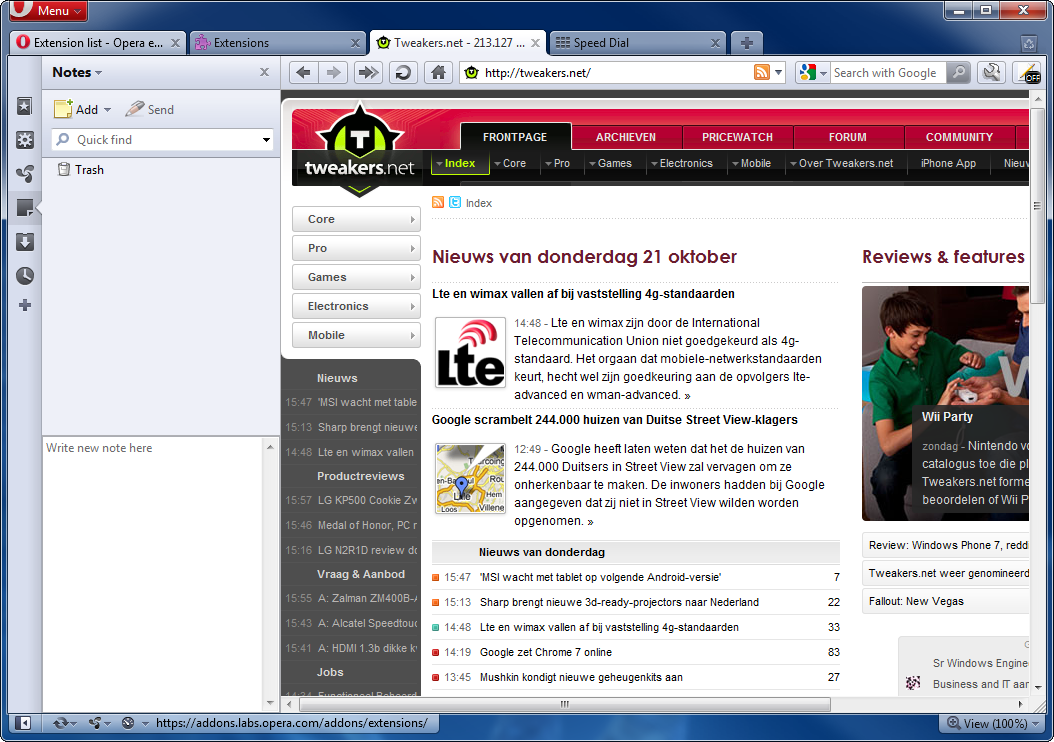Go forward with the Forward arrow button

[333, 73]
